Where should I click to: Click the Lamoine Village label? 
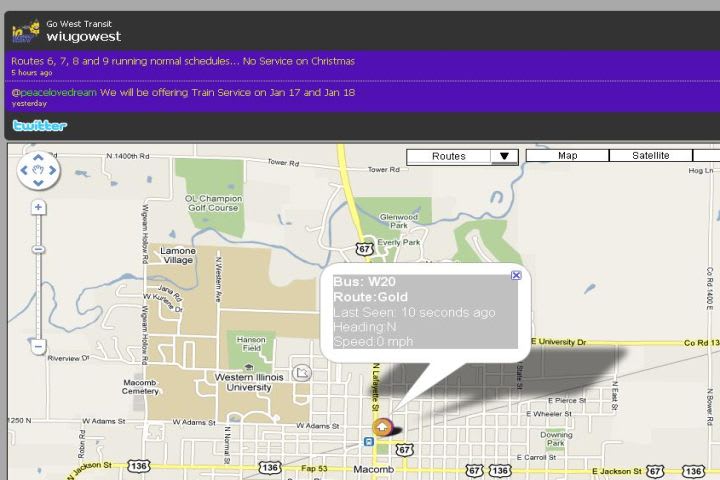[178, 255]
